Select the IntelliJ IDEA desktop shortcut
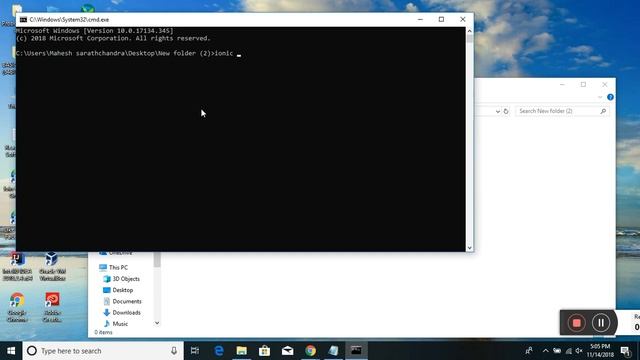This screenshot has height=360, width=640. pyautogui.click(x=17, y=266)
